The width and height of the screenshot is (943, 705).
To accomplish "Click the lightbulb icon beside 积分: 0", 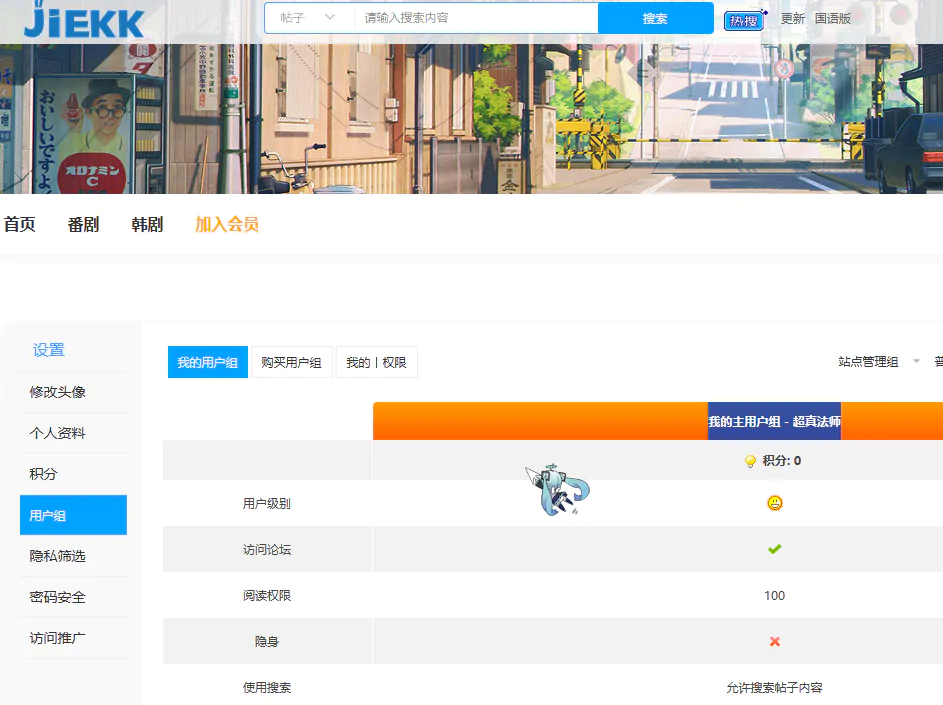I will pos(750,461).
